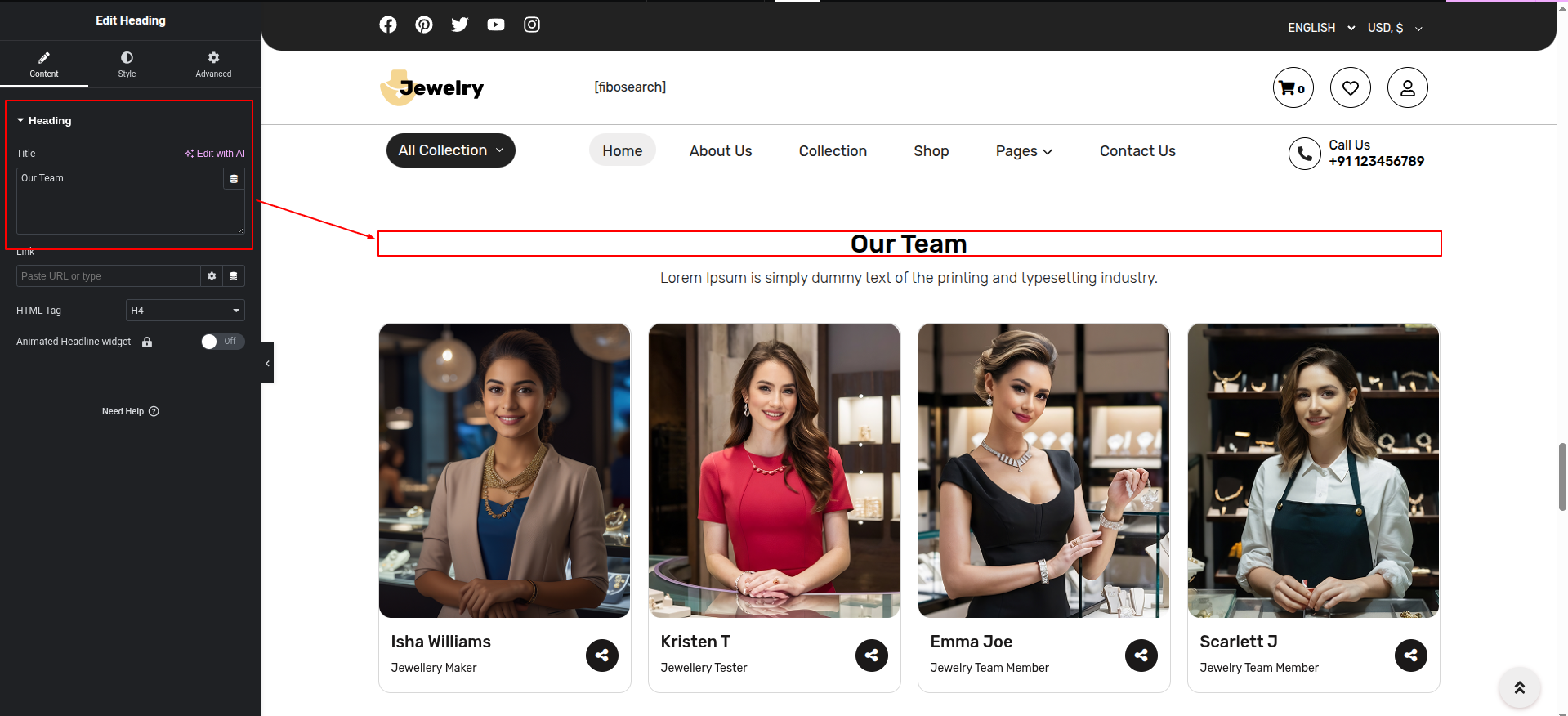Collapse the Heading section

pos(44,120)
